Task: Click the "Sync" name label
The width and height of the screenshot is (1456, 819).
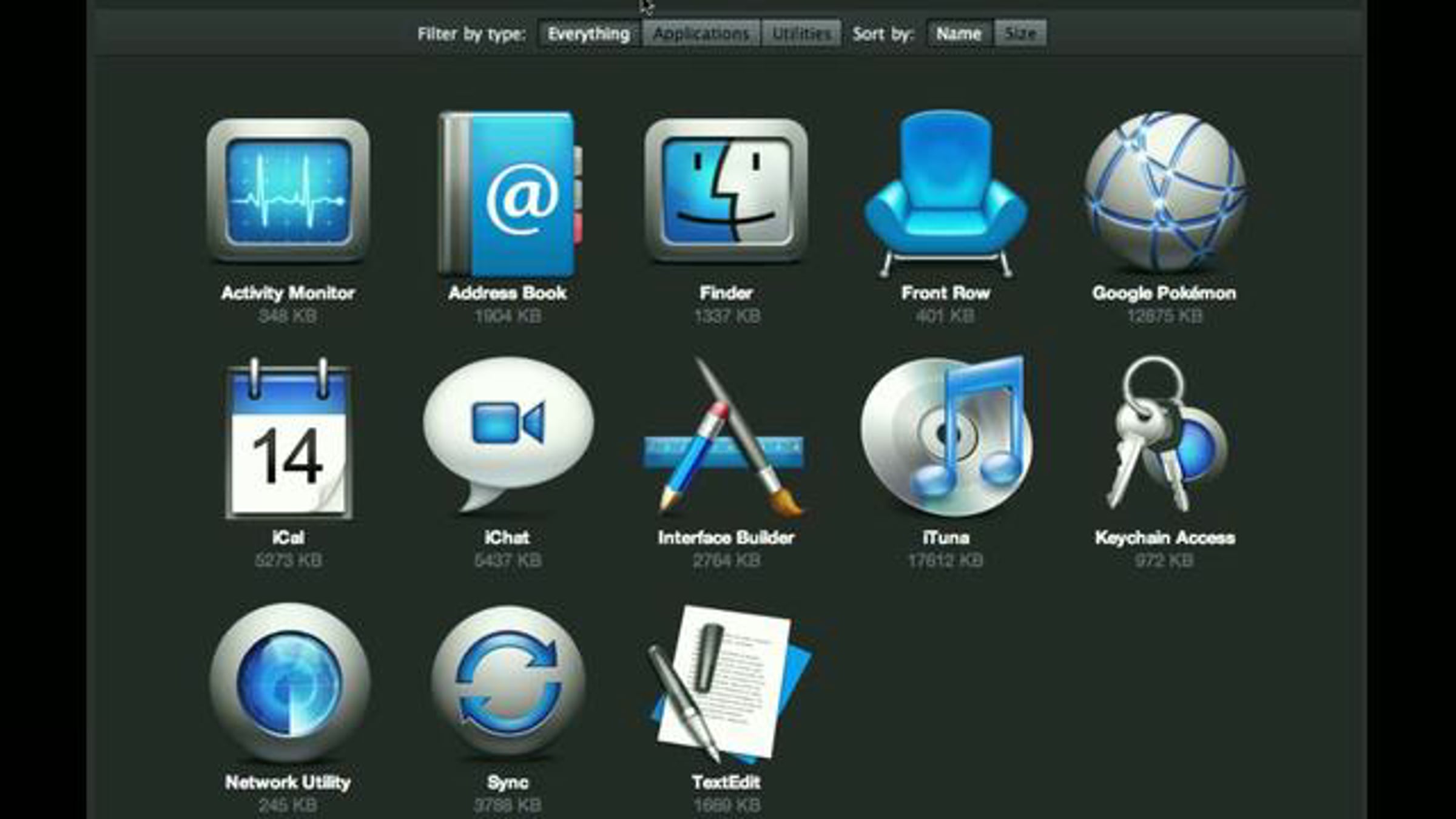Action: 508,783
